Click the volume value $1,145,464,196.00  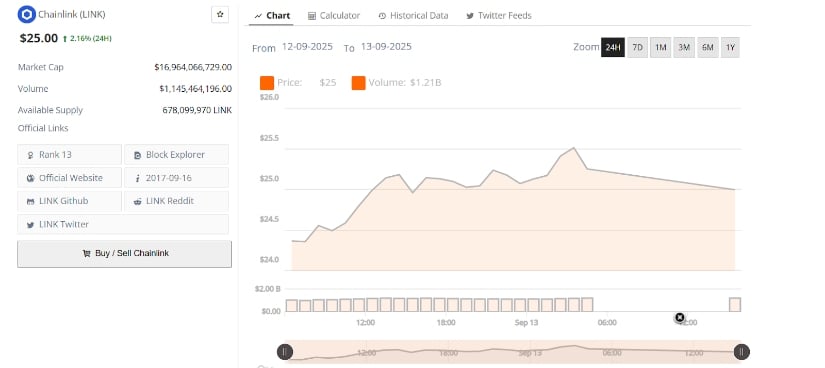(x=196, y=89)
